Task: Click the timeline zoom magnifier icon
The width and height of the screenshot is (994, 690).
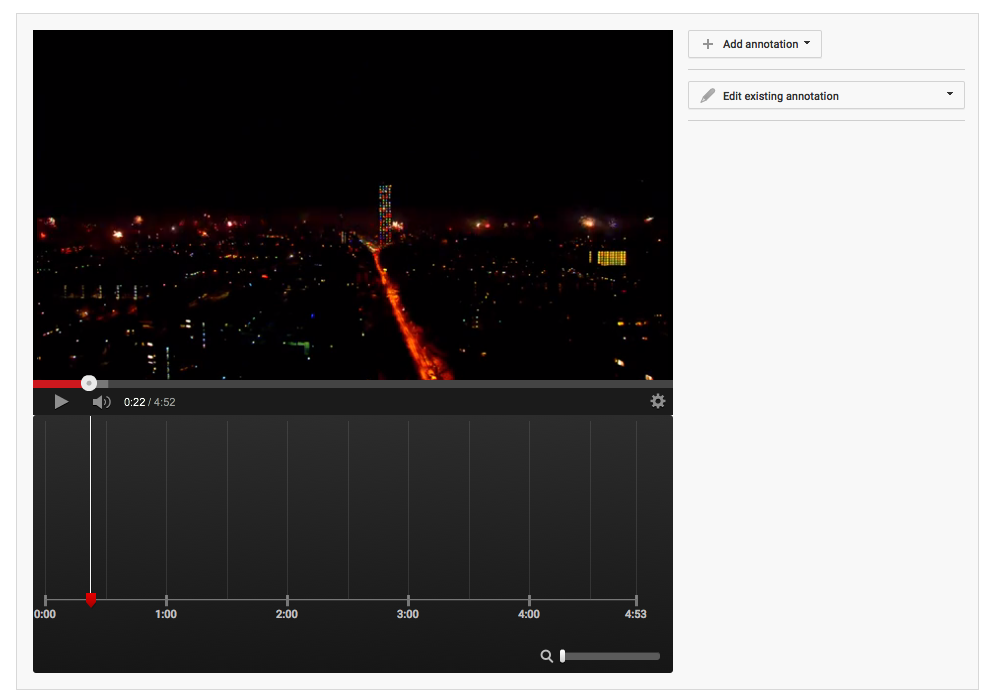Action: point(546,656)
